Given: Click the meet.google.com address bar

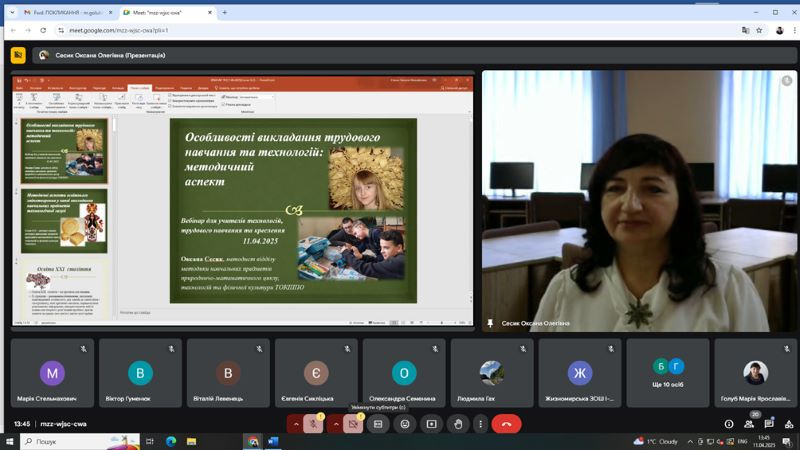Looking at the screenshot, I should pyautogui.click(x=398, y=31).
